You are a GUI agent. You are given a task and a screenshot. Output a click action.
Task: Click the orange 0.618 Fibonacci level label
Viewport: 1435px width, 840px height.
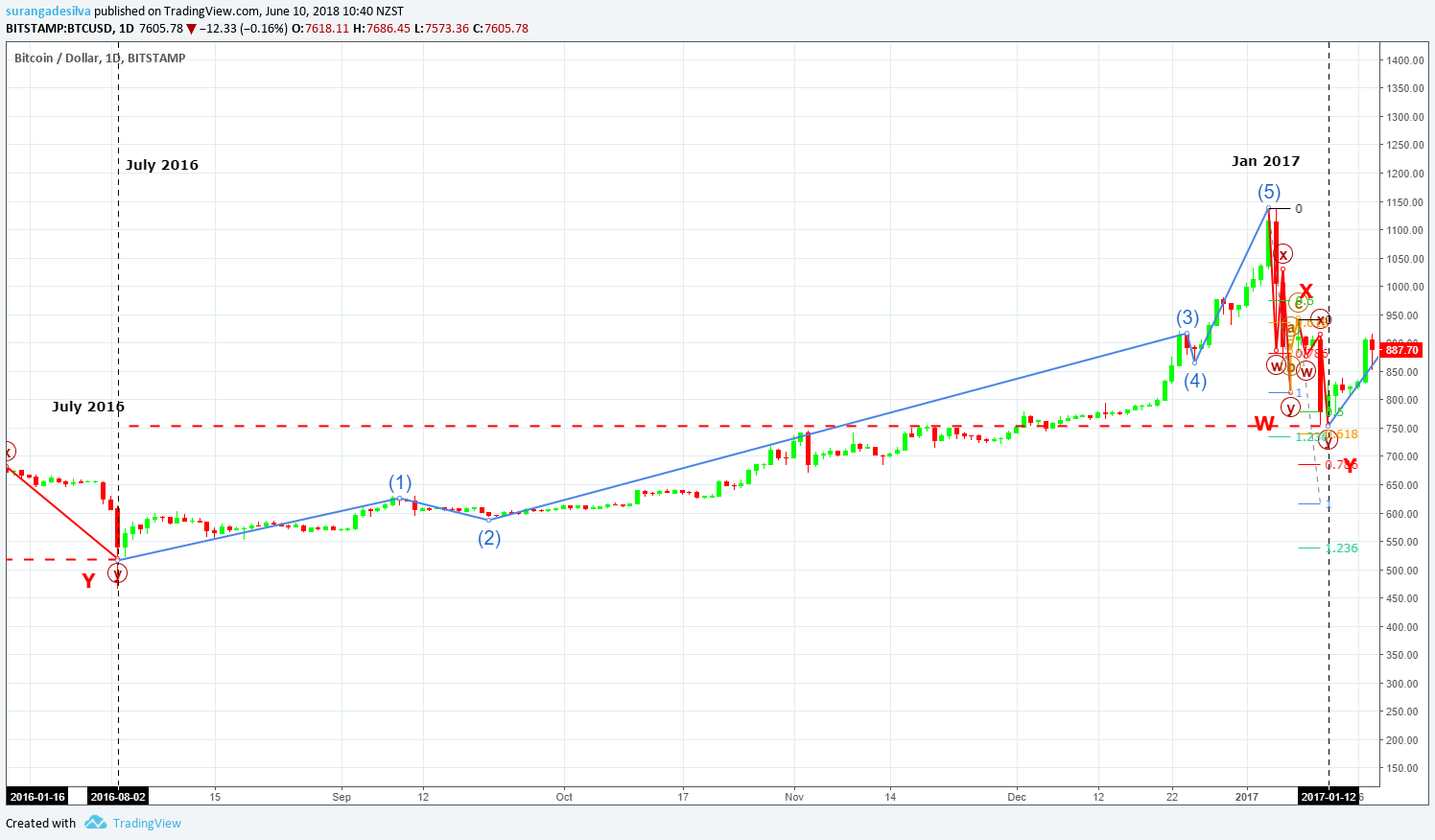click(x=1343, y=434)
